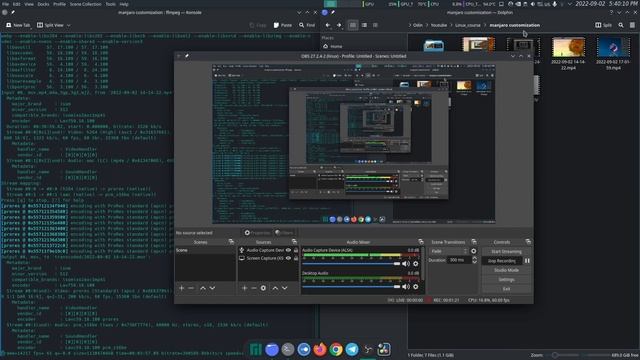The image size is (640, 360).
Task: Open the OBS Docks menu
Action: [x=43, y=4]
